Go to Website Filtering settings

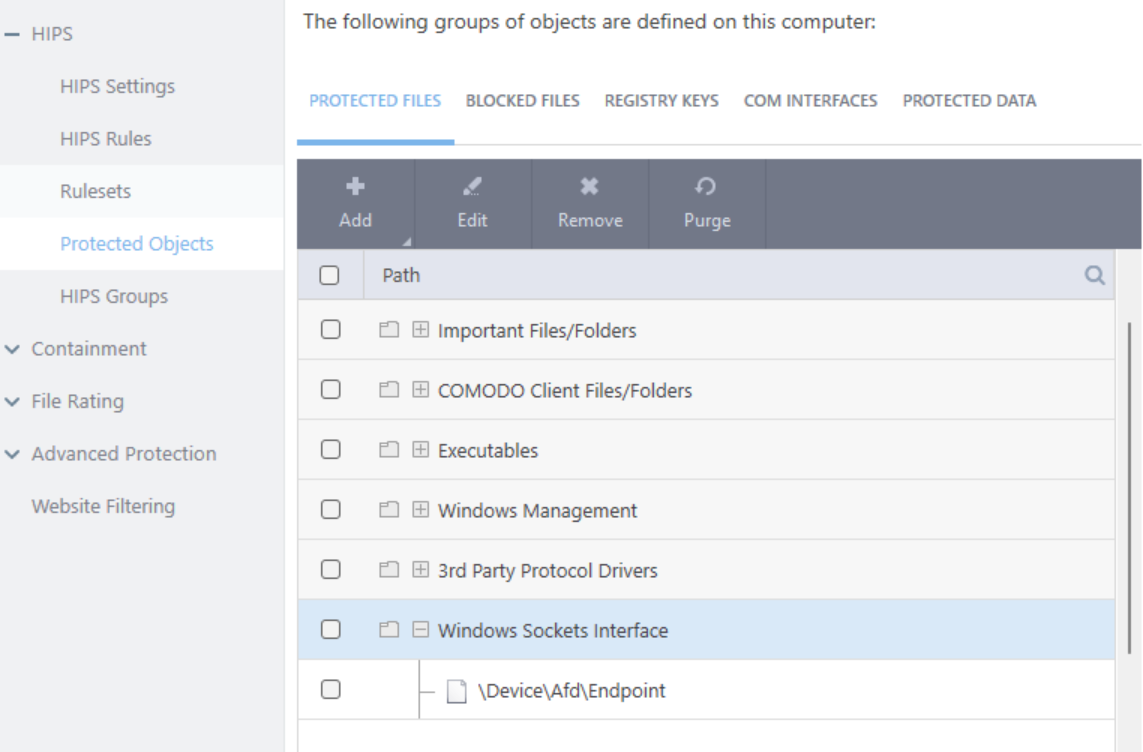coord(103,506)
